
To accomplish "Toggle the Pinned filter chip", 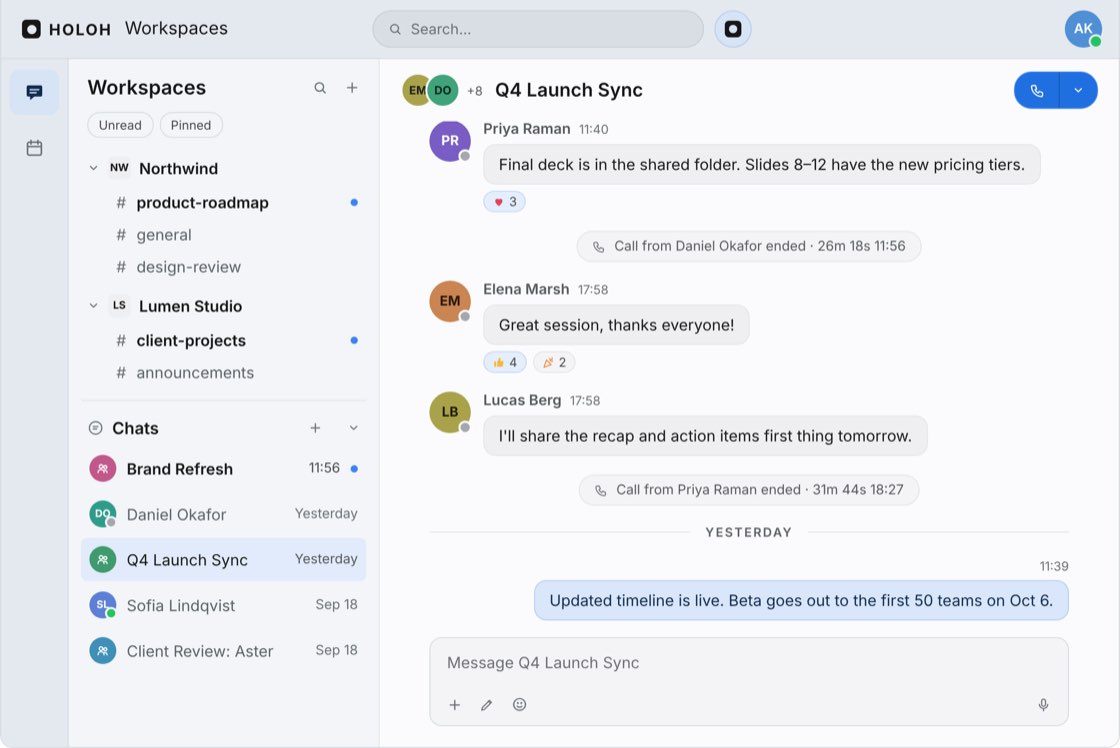I will tap(191, 125).
